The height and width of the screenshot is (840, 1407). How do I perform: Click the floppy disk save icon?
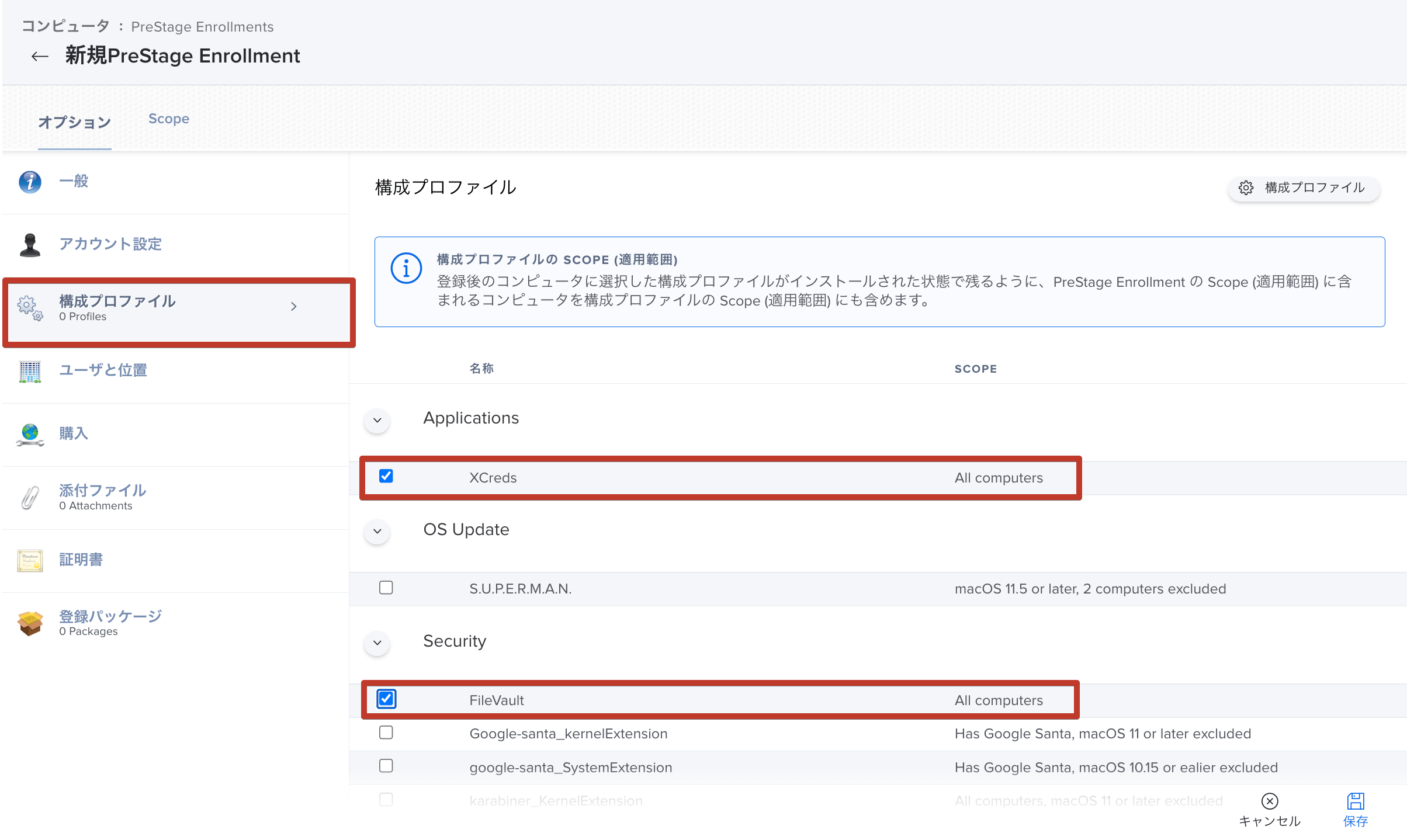1356,801
